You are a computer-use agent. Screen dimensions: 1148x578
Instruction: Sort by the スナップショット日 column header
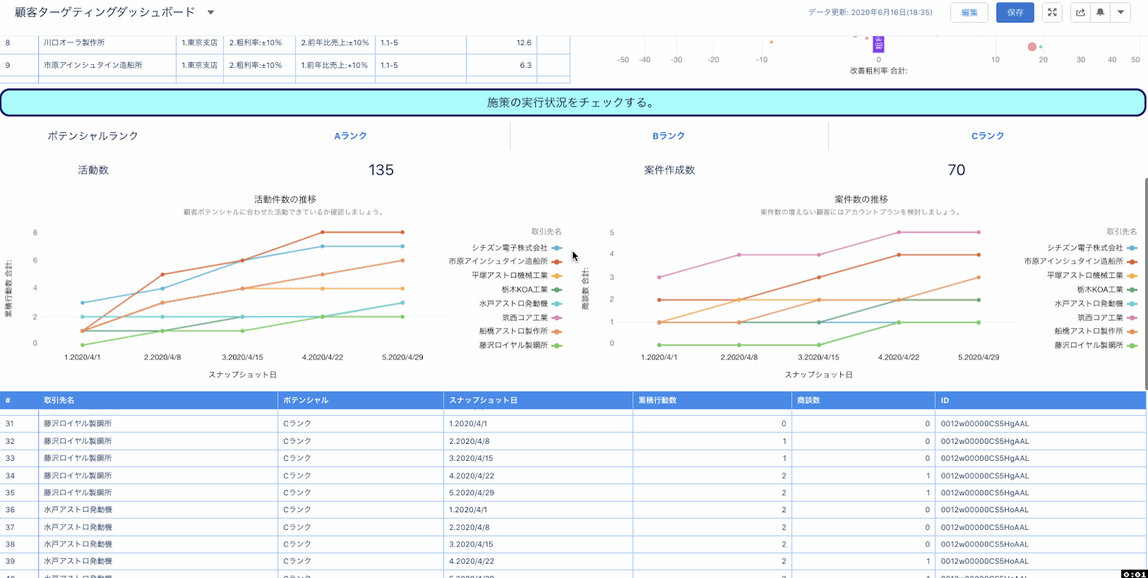pyautogui.click(x=538, y=401)
